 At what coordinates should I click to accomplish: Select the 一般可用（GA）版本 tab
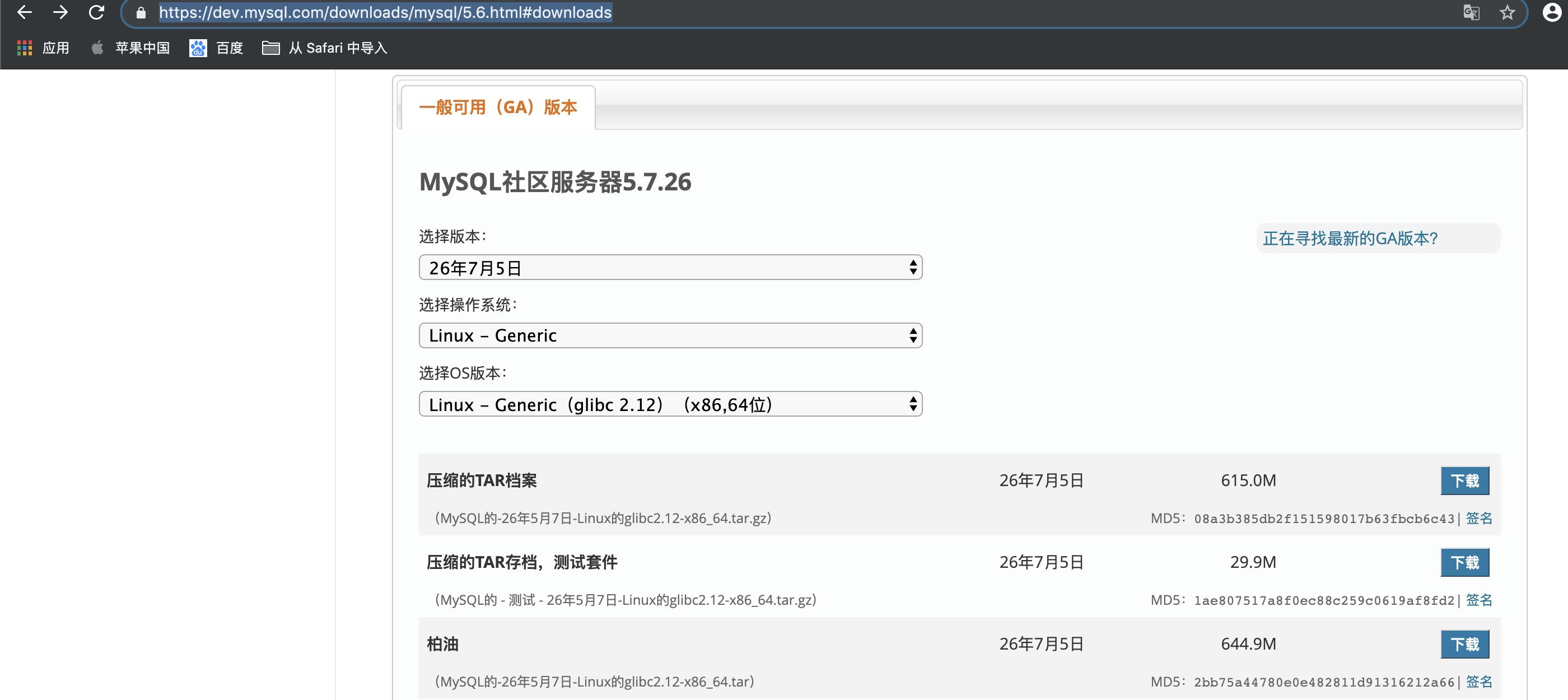pos(498,108)
